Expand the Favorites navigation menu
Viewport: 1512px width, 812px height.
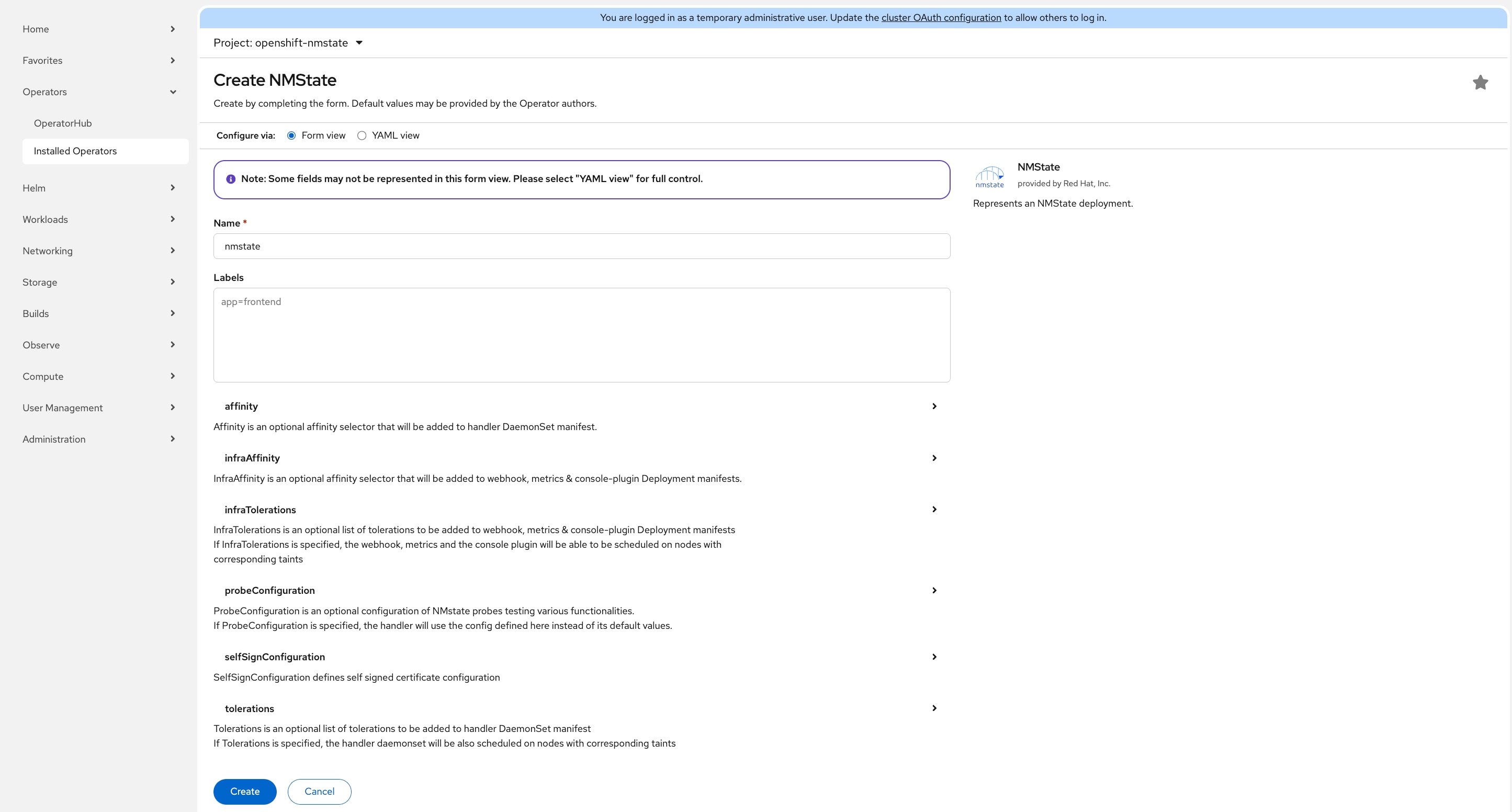[x=98, y=61]
